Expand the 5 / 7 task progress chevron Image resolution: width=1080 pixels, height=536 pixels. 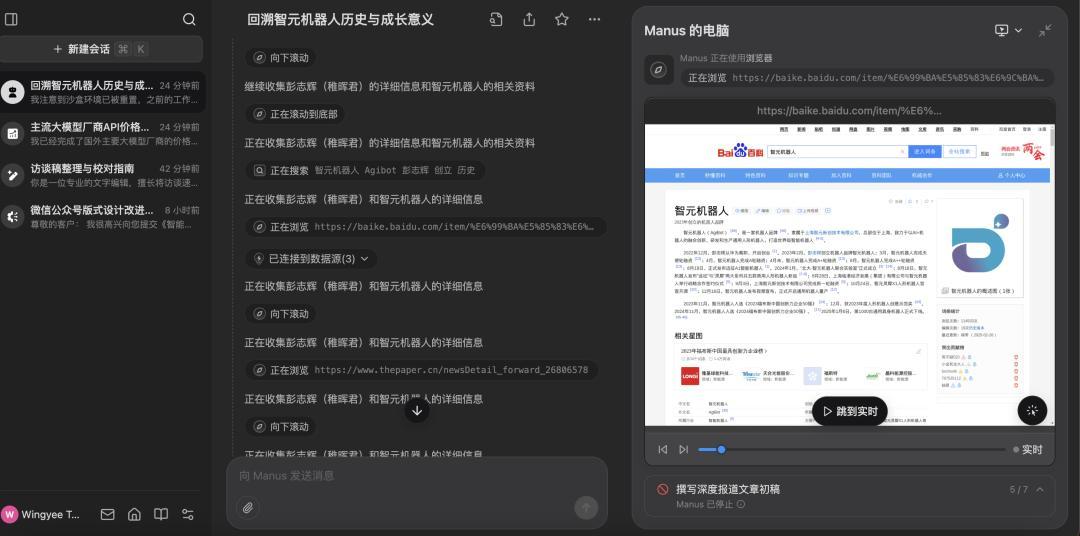pos(1039,490)
